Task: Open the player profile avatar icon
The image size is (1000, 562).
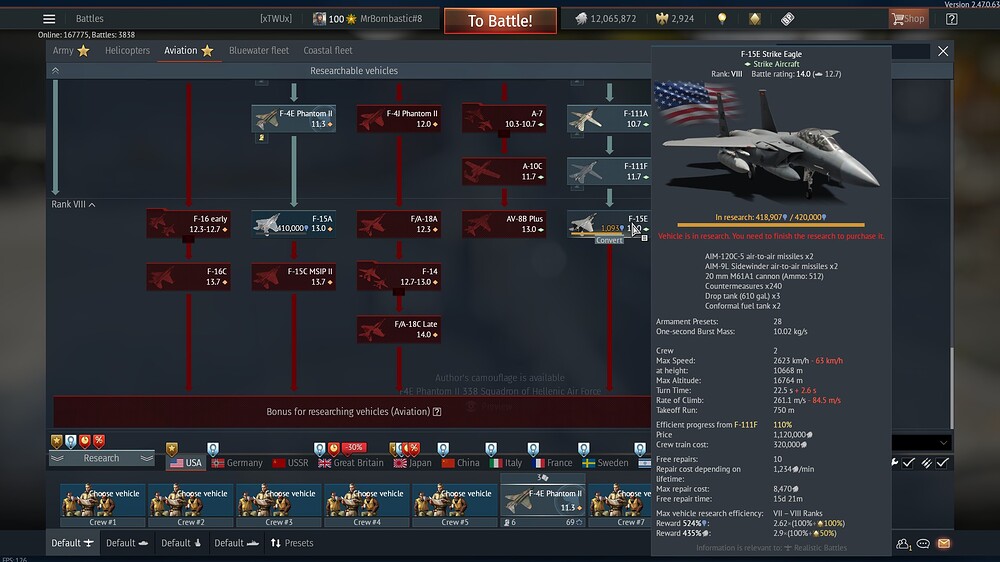Action: coord(319,18)
